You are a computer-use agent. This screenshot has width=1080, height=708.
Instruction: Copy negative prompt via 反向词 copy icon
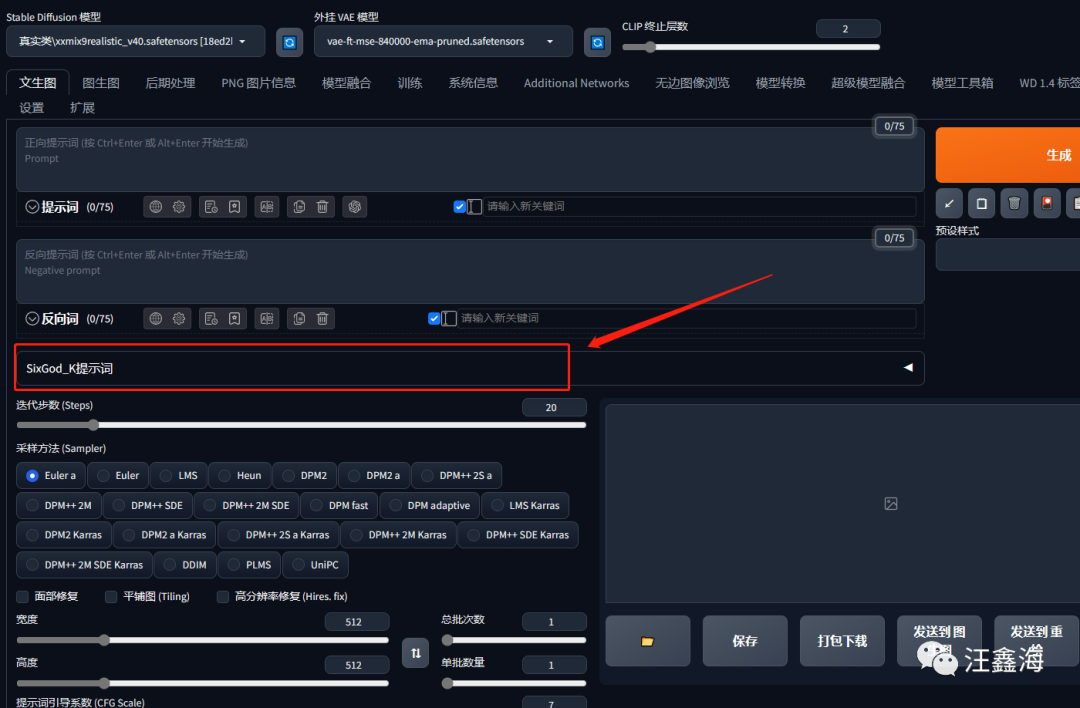point(299,318)
